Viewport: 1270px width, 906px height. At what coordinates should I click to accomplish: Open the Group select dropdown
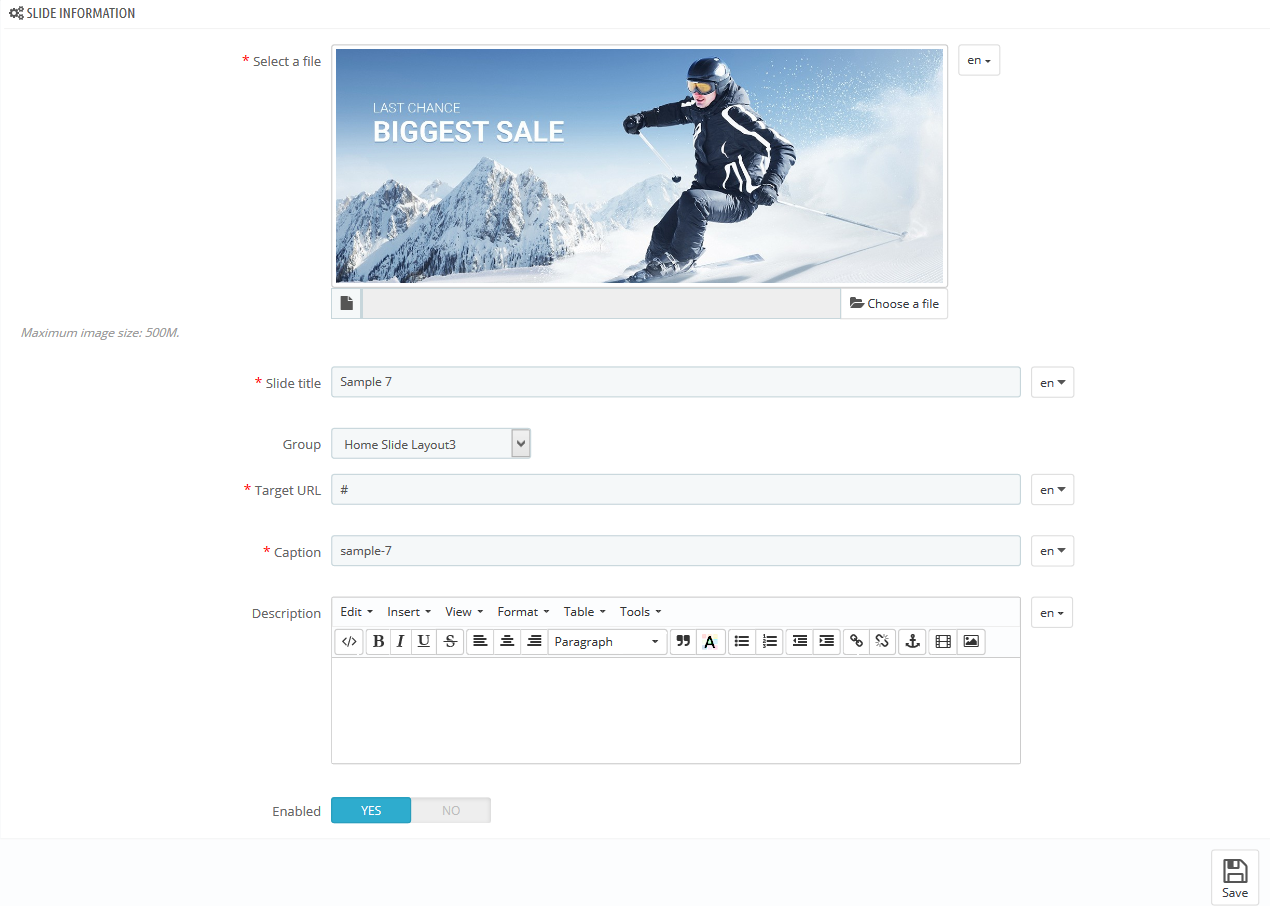431,444
